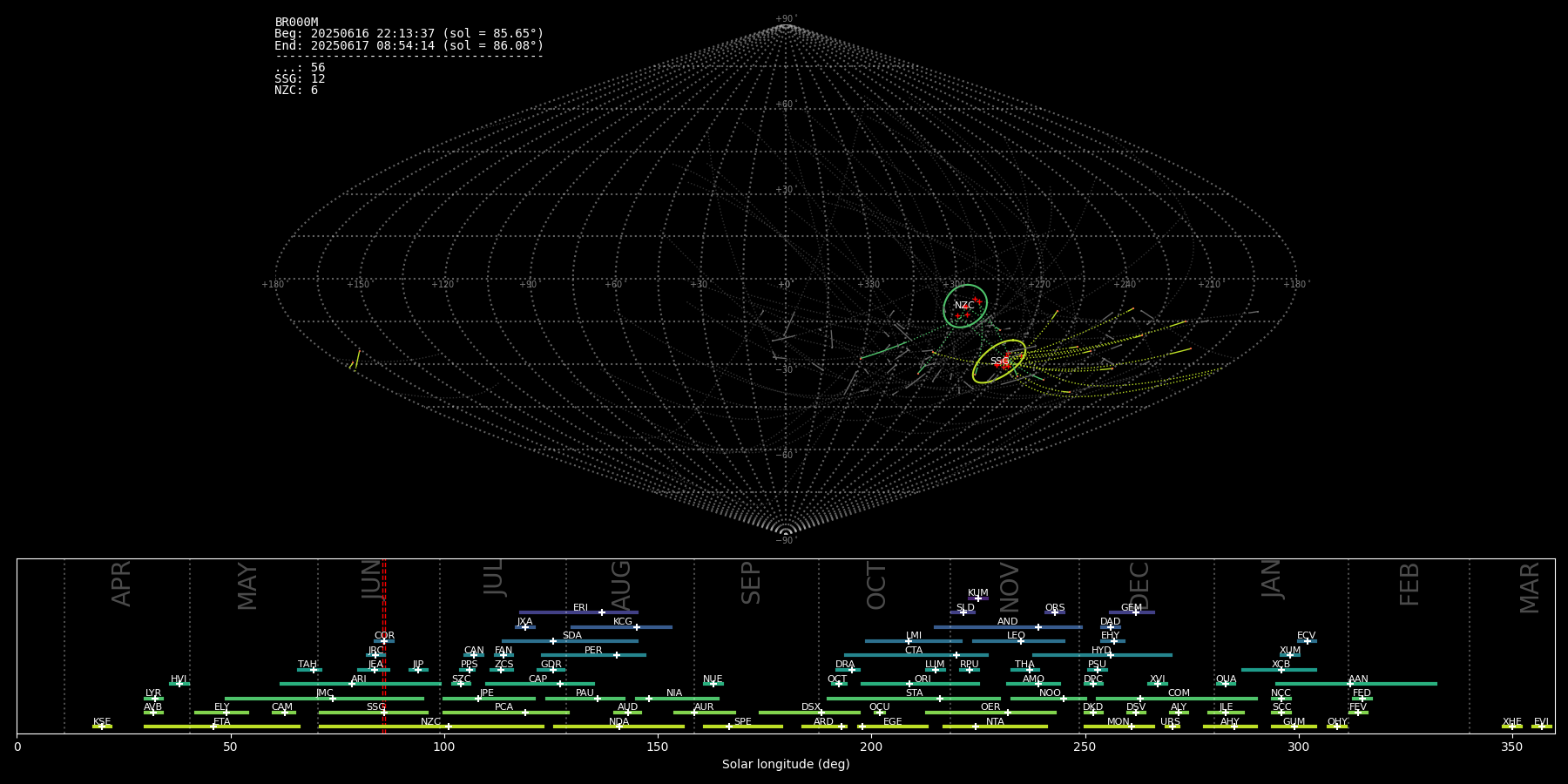Screen dimensions: 1568x784
Task: Click the KSE shower label in timeline
Action: coord(102,722)
